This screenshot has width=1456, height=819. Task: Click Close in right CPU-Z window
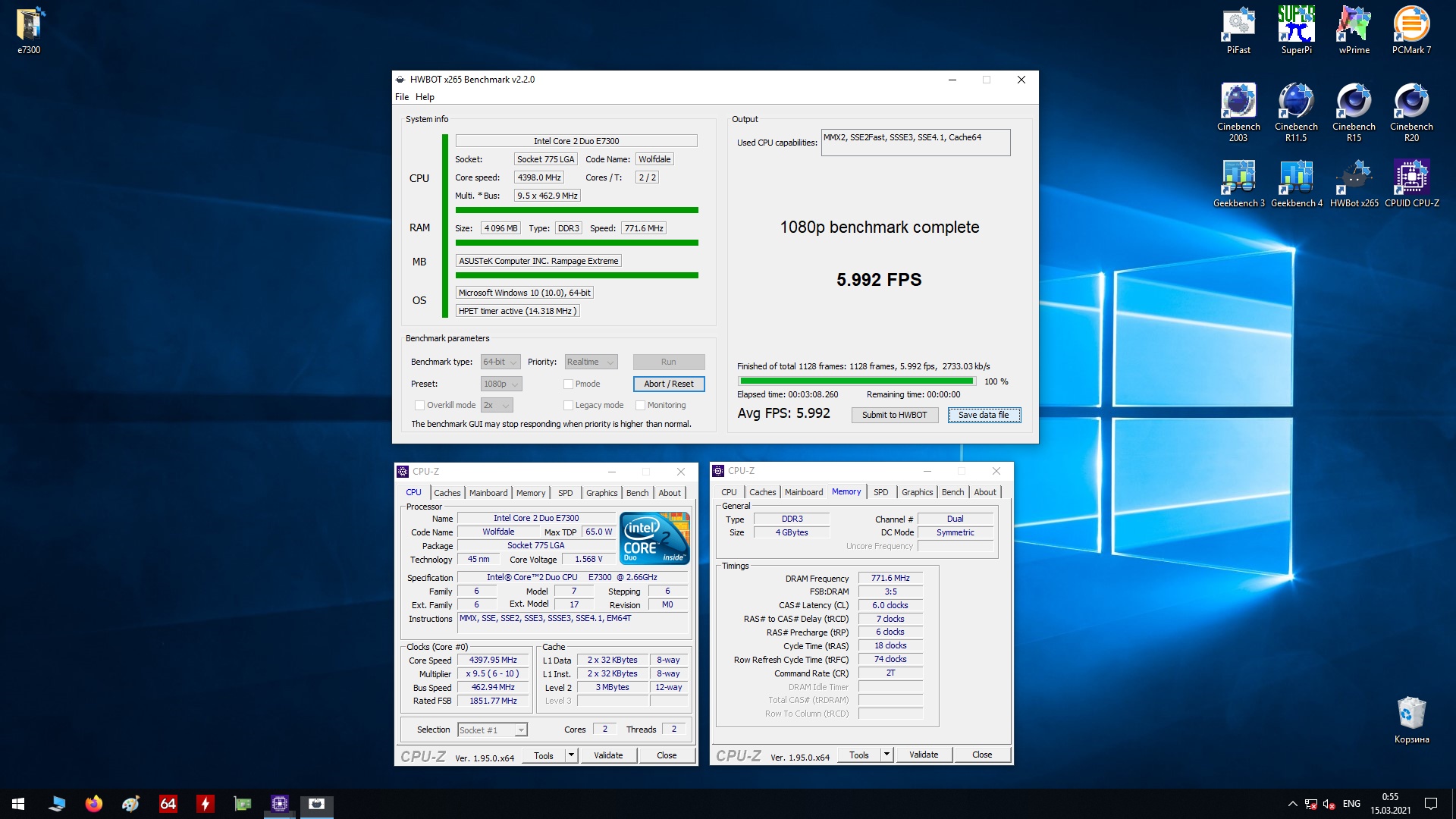click(x=982, y=755)
